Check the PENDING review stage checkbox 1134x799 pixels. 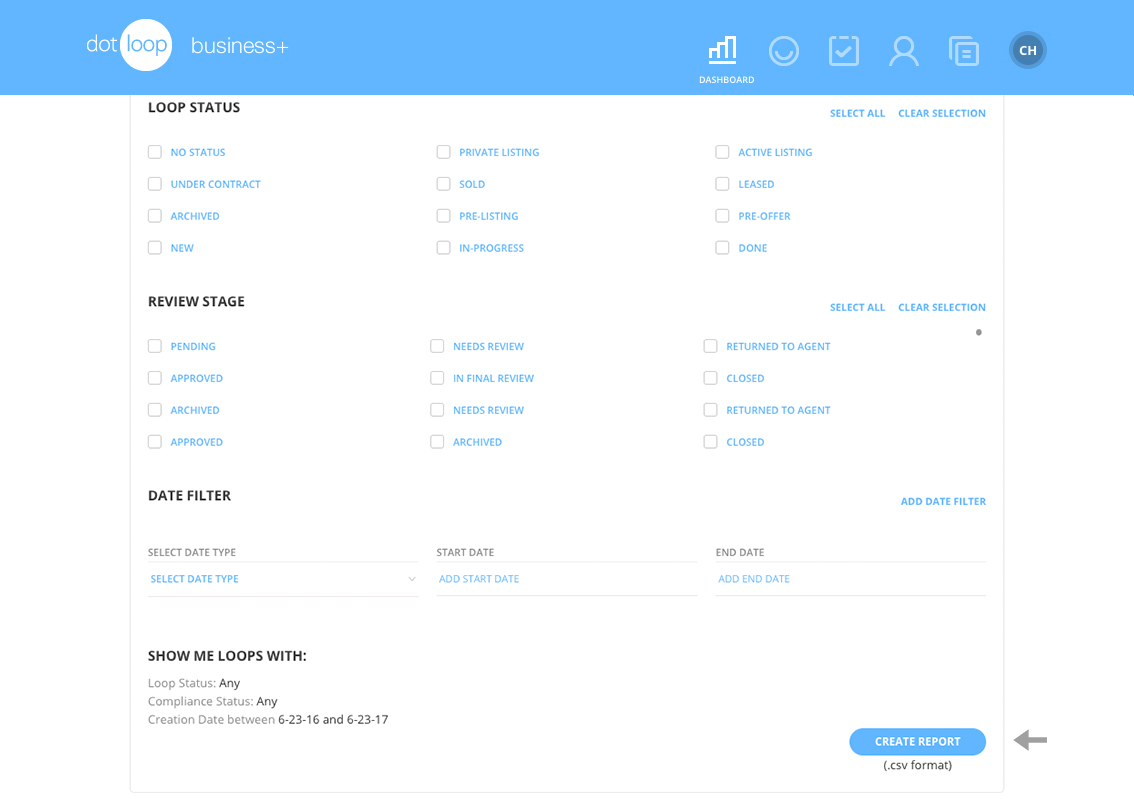click(x=155, y=346)
